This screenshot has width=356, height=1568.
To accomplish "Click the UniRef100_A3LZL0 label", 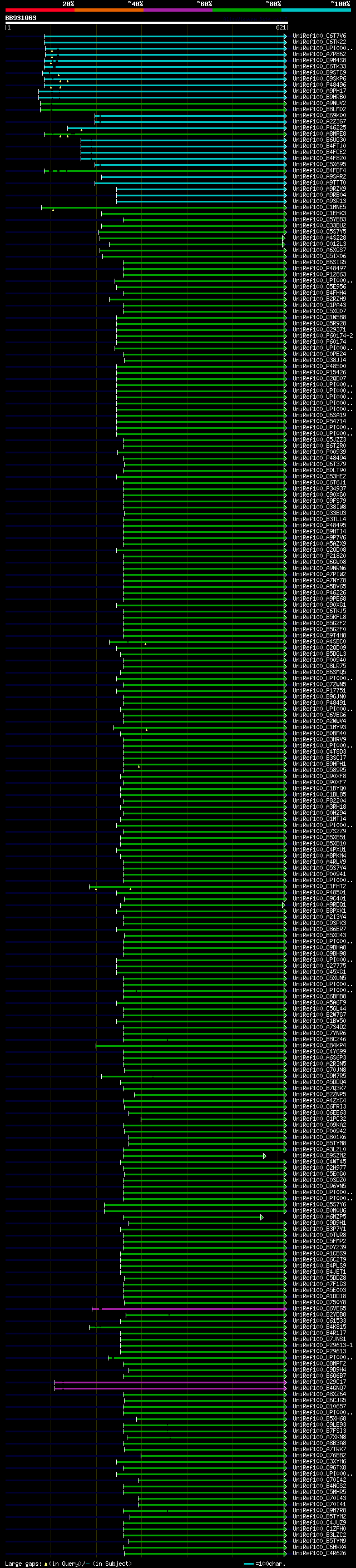I will [319, 1150].
